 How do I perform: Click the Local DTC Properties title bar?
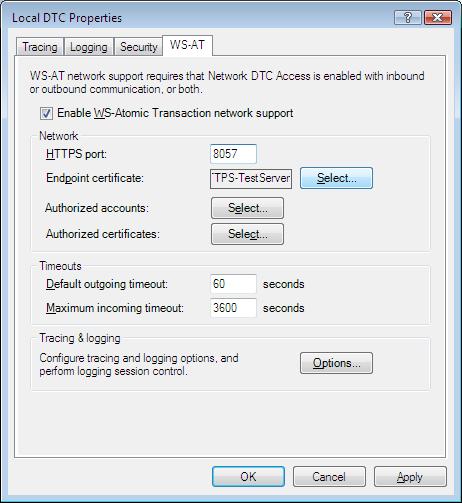[200, 17]
